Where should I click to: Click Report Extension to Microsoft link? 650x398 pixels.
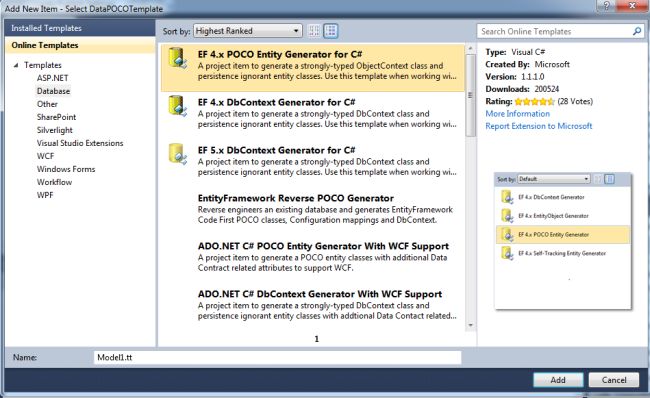538,126
